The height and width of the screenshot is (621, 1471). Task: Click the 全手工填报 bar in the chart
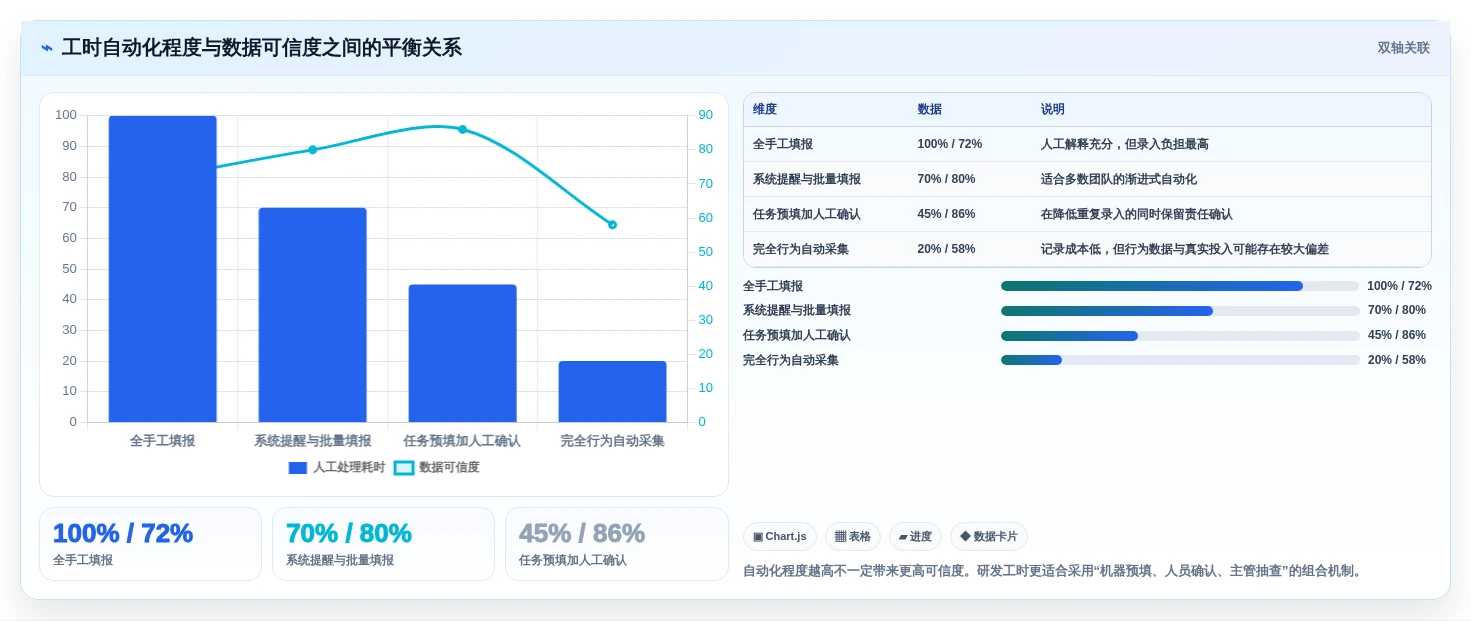click(x=163, y=269)
